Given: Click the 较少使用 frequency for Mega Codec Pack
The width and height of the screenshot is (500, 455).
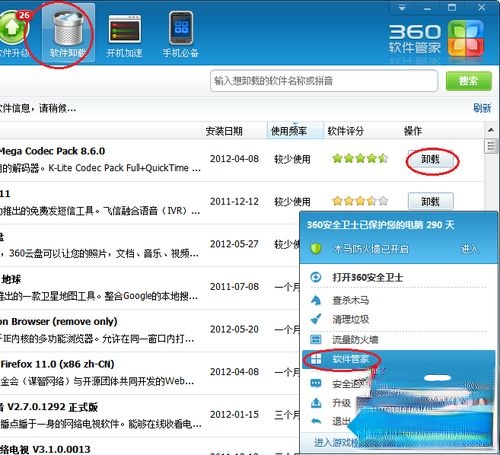Looking at the screenshot, I should coord(292,159).
